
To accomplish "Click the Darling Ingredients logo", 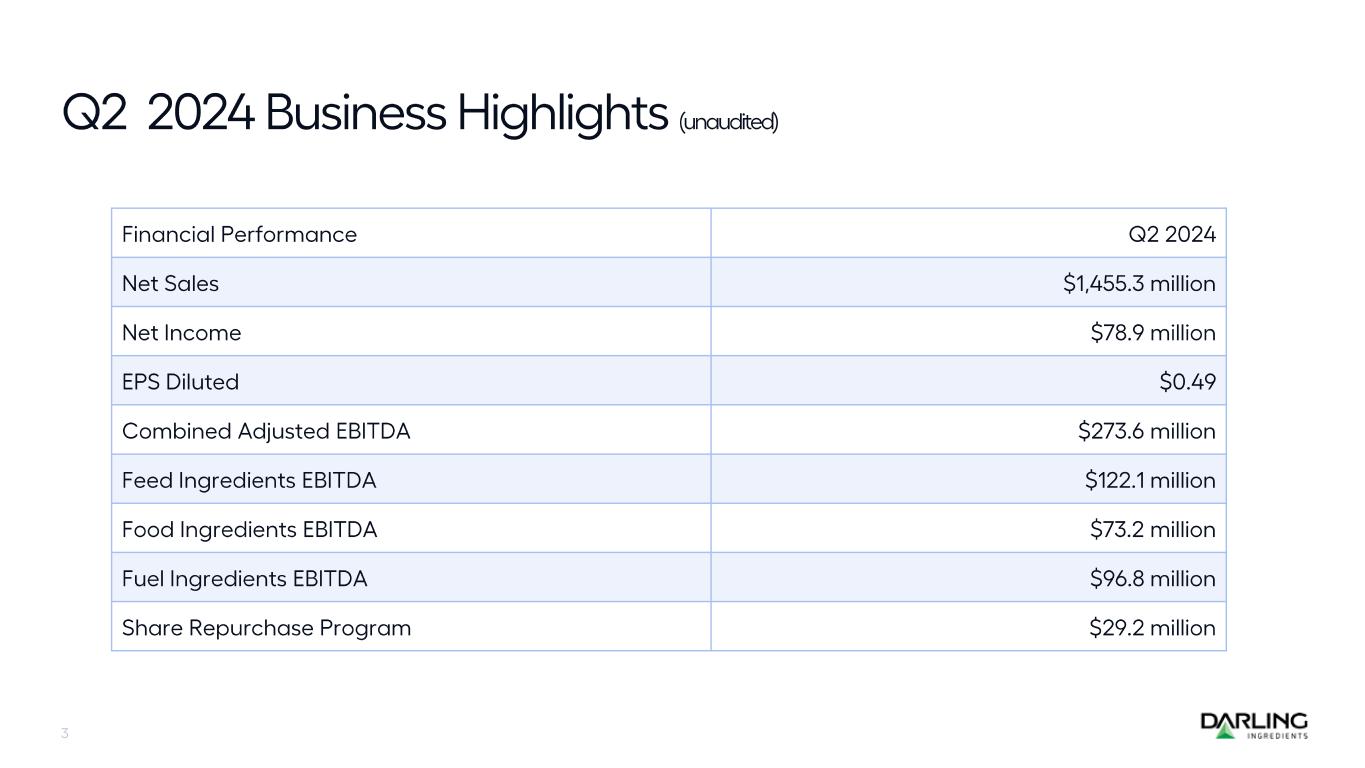I will click(x=1253, y=725).
